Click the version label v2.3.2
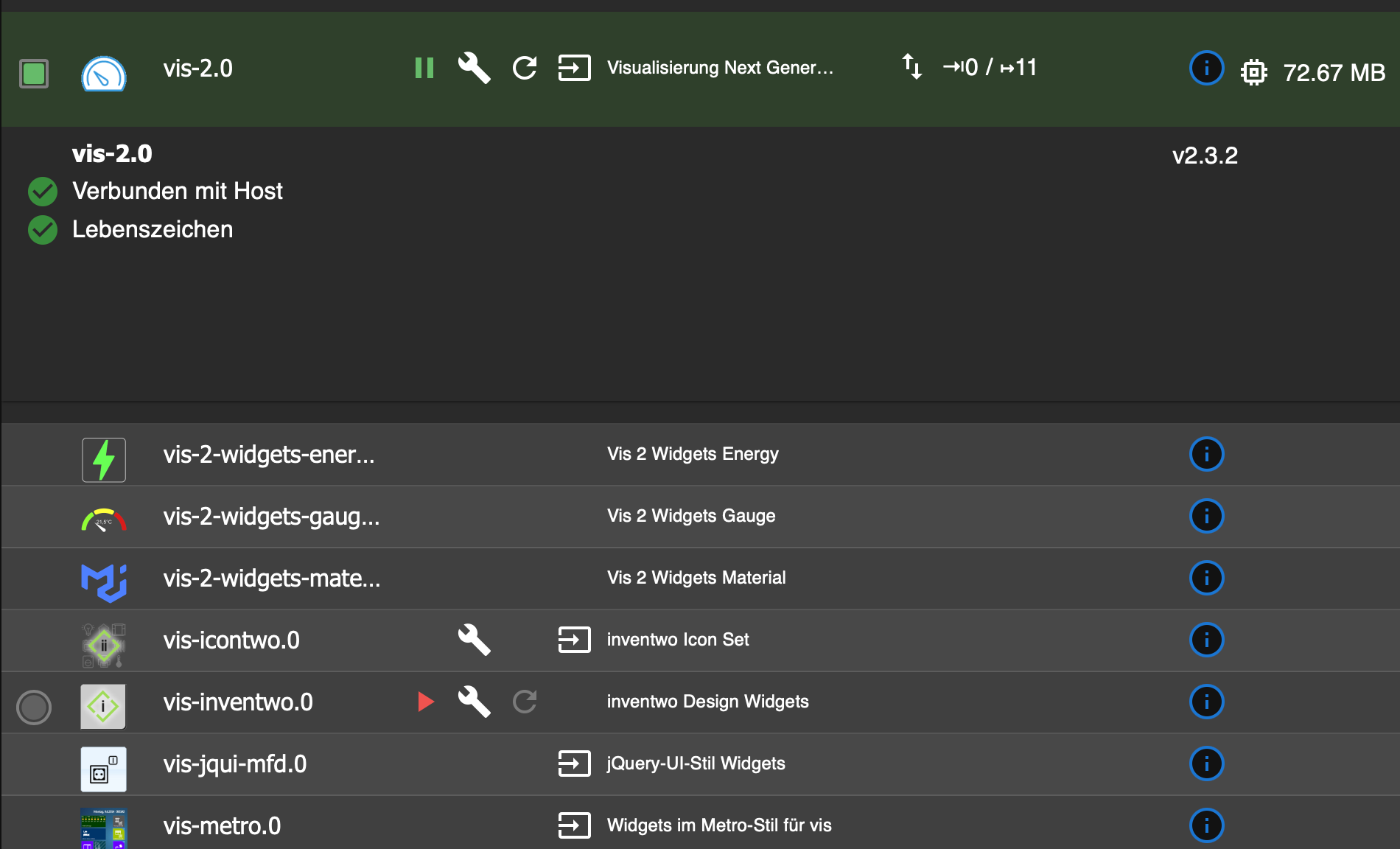Viewport: 1400px width, 849px height. 1205,156
